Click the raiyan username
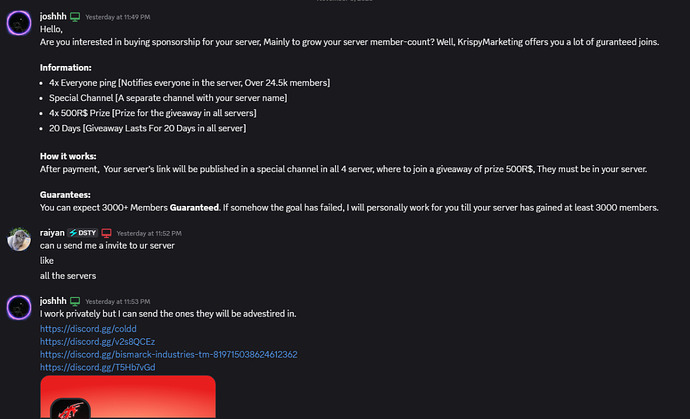The image size is (690, 419). pos(52,233)
